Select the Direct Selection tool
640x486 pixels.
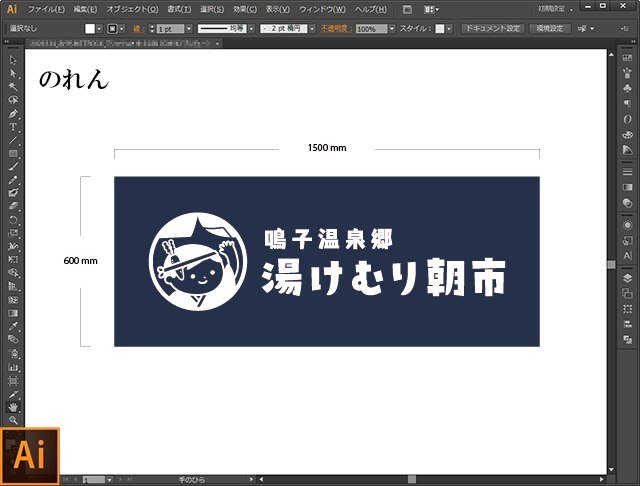(x=13, y=73)
